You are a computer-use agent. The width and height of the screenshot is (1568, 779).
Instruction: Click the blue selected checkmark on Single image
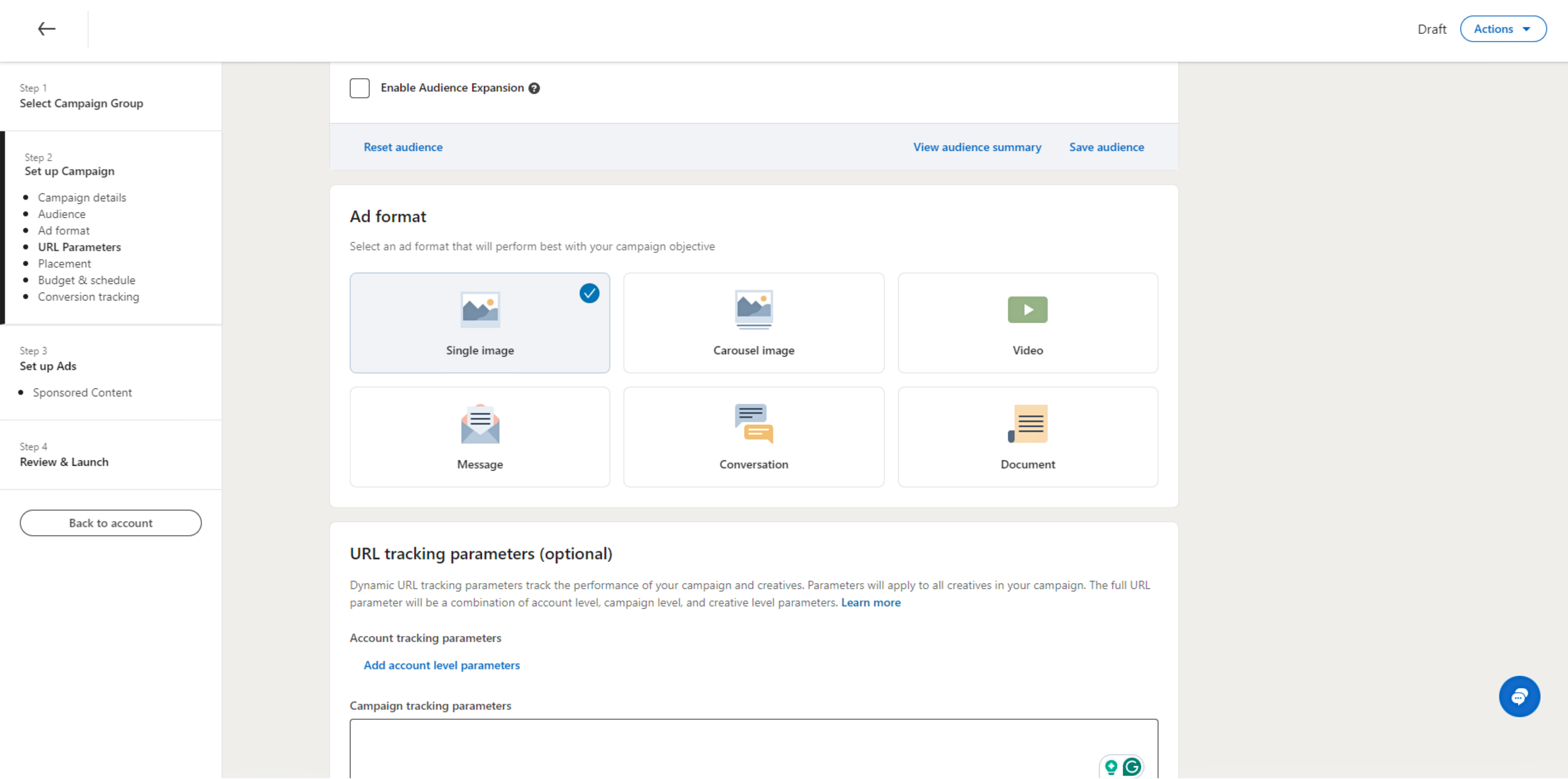(589, 293)
